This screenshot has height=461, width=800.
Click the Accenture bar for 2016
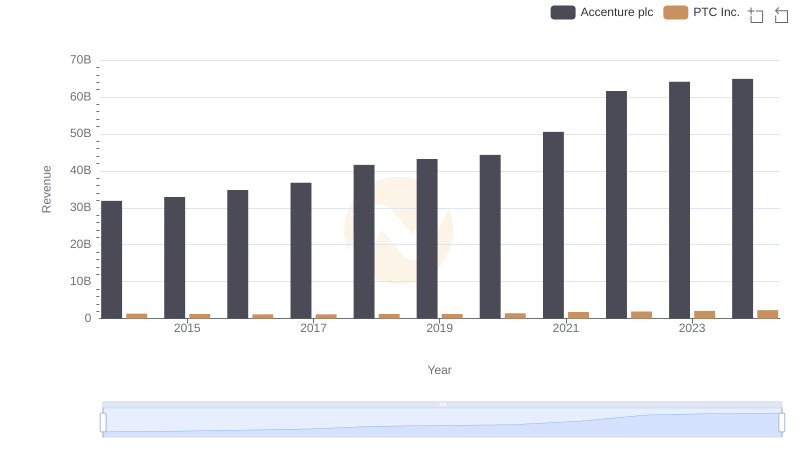click(x=238, y=254)
